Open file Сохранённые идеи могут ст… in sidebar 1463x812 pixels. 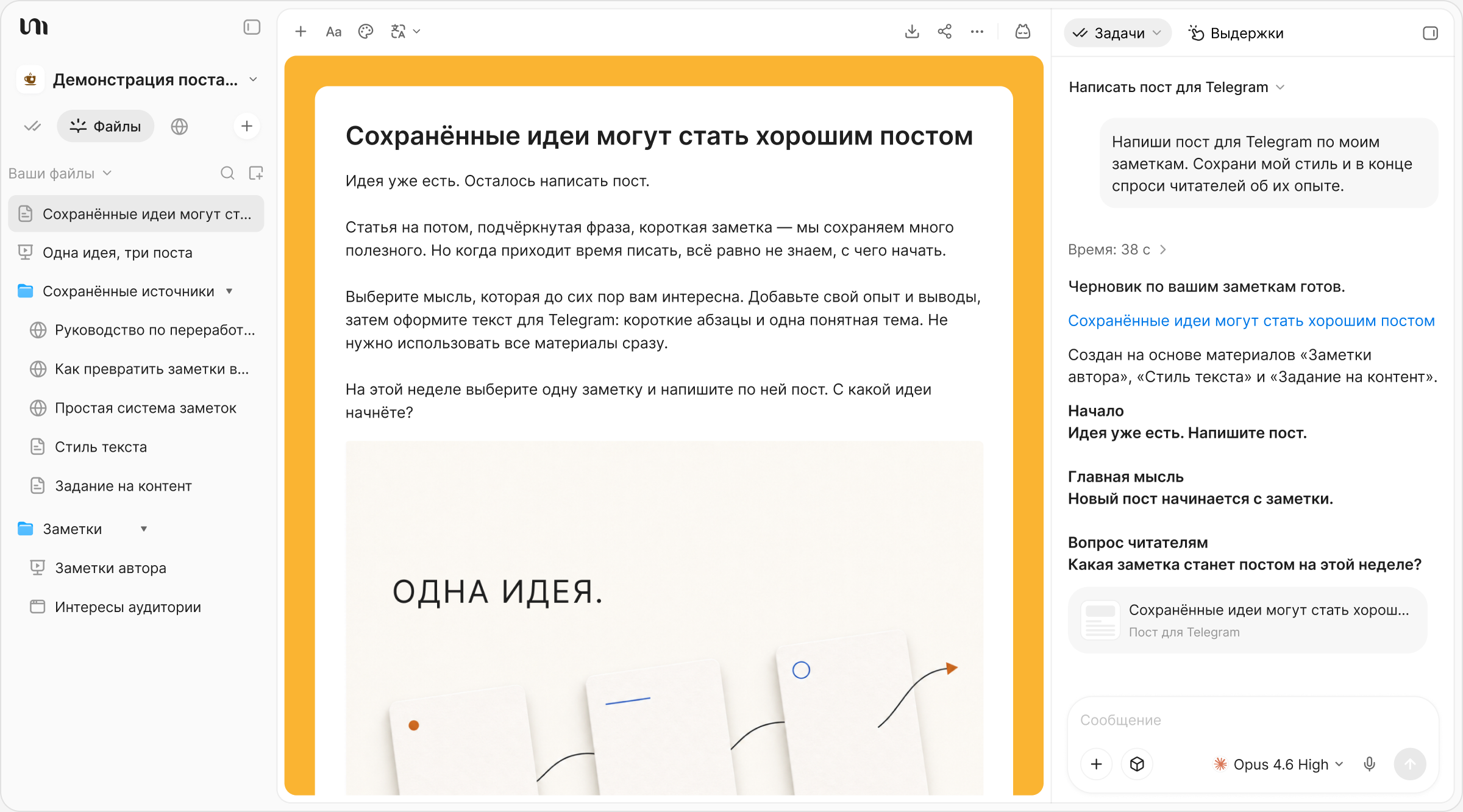(136, 214)
